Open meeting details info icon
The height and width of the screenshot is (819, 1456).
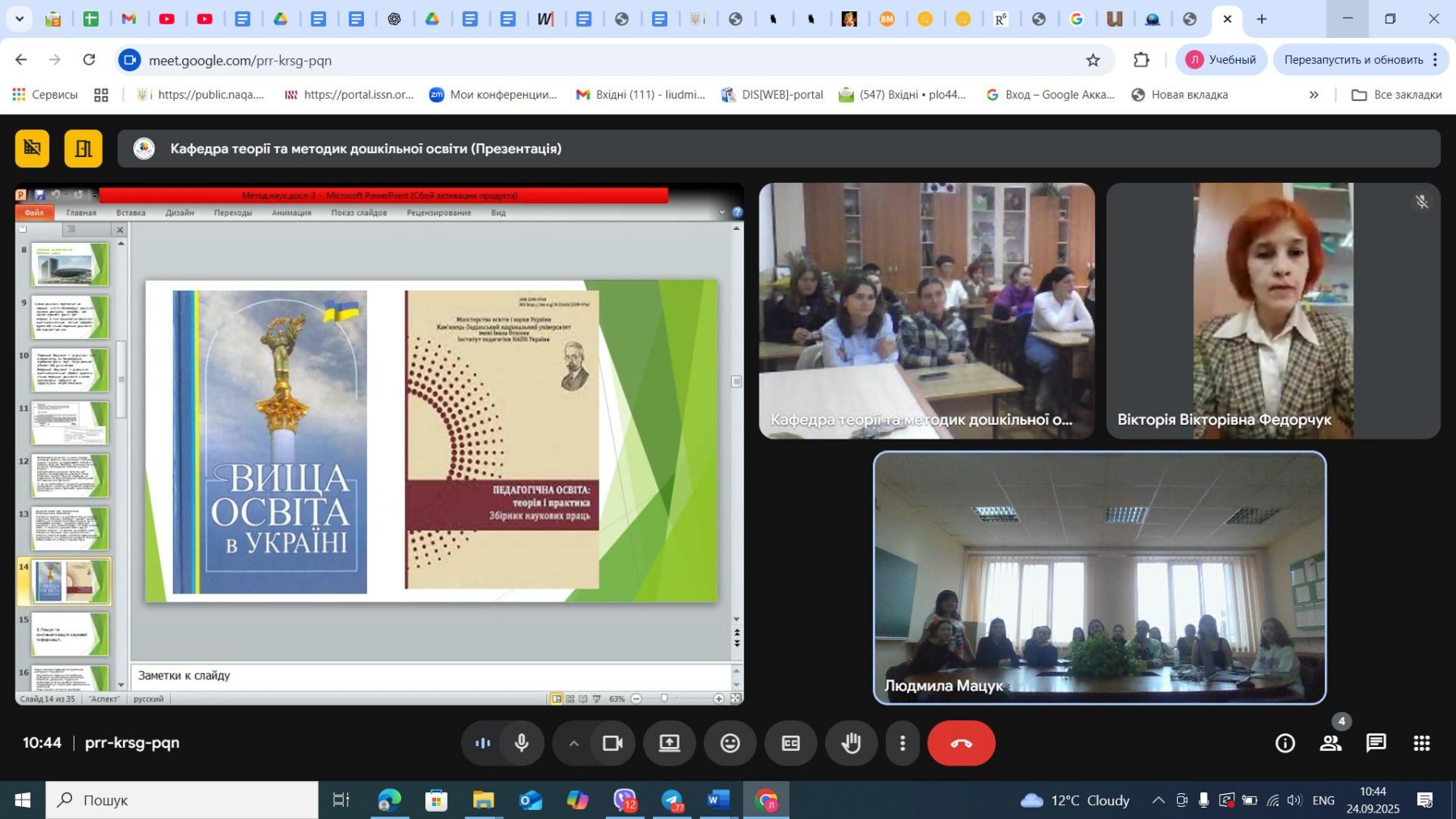pos(1285,743)
